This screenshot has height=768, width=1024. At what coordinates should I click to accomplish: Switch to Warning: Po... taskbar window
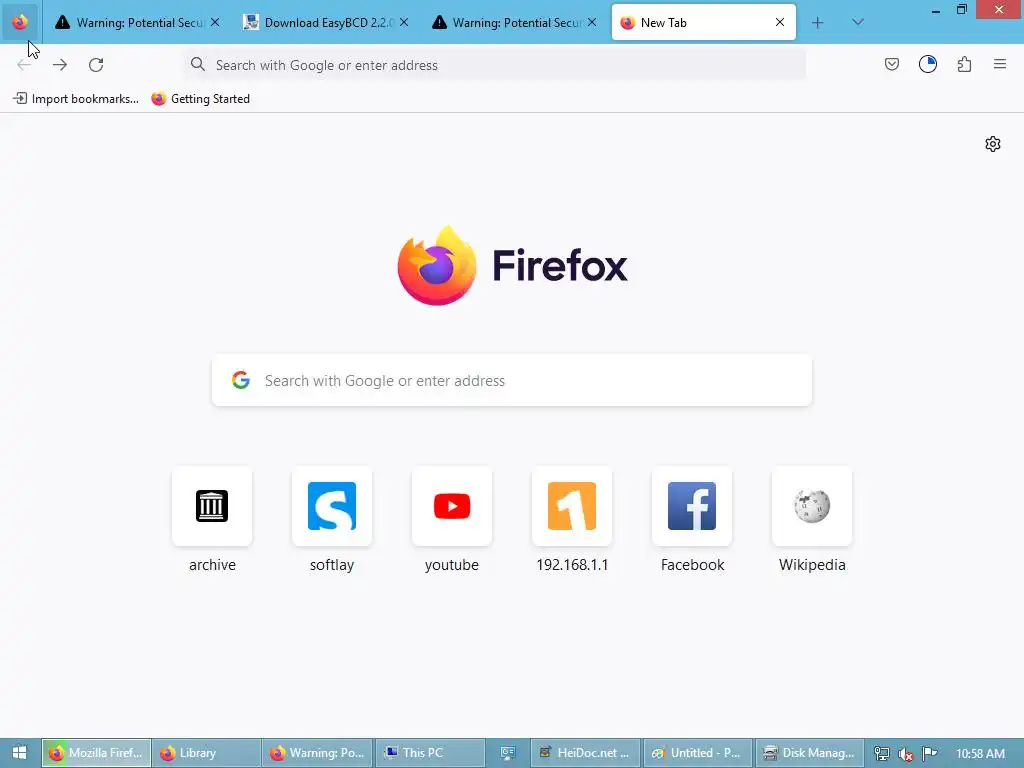coord(318,753)
